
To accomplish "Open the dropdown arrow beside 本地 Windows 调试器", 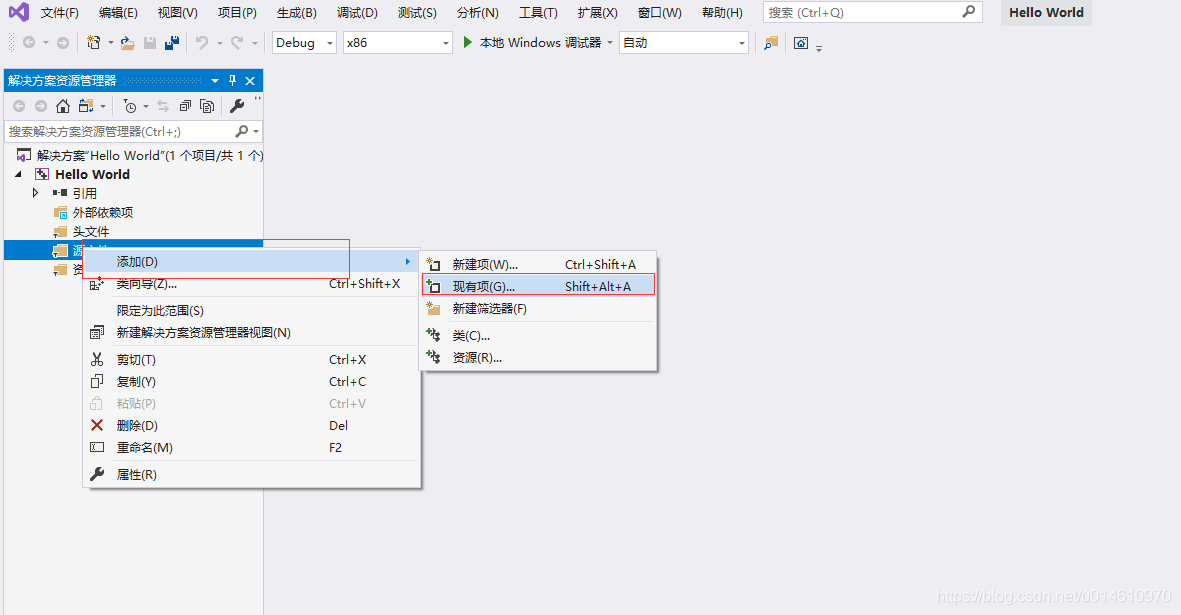I will point(609,43).
